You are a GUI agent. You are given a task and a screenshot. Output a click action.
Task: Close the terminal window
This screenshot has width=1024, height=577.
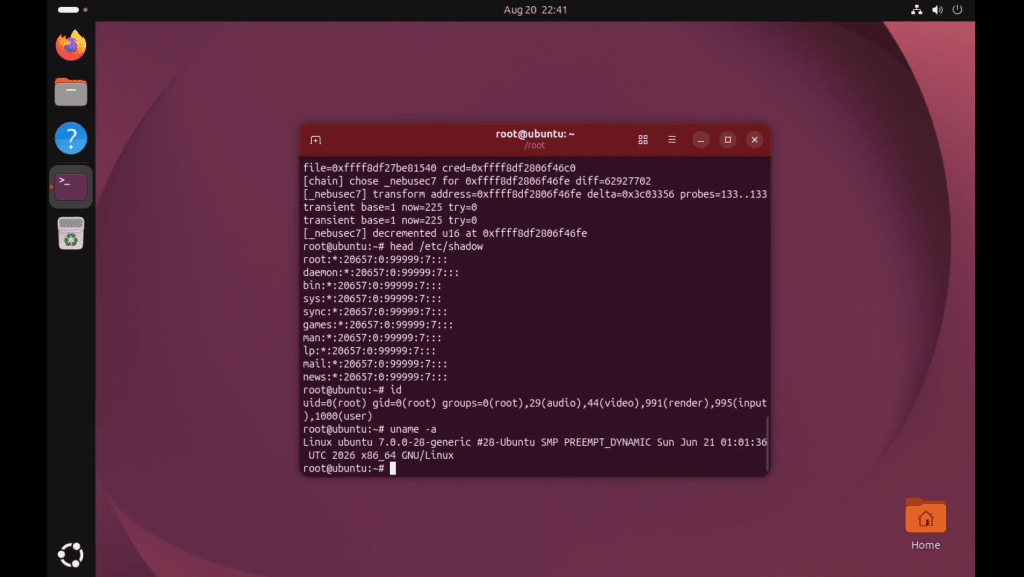click(x=754, y=140)
